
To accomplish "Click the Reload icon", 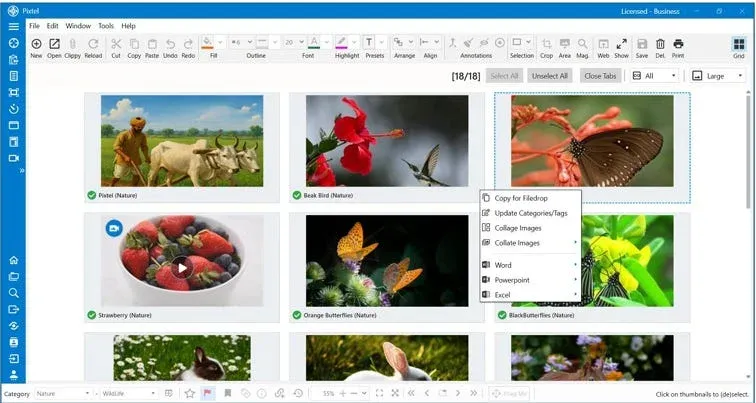I will (x=93, y=44).
